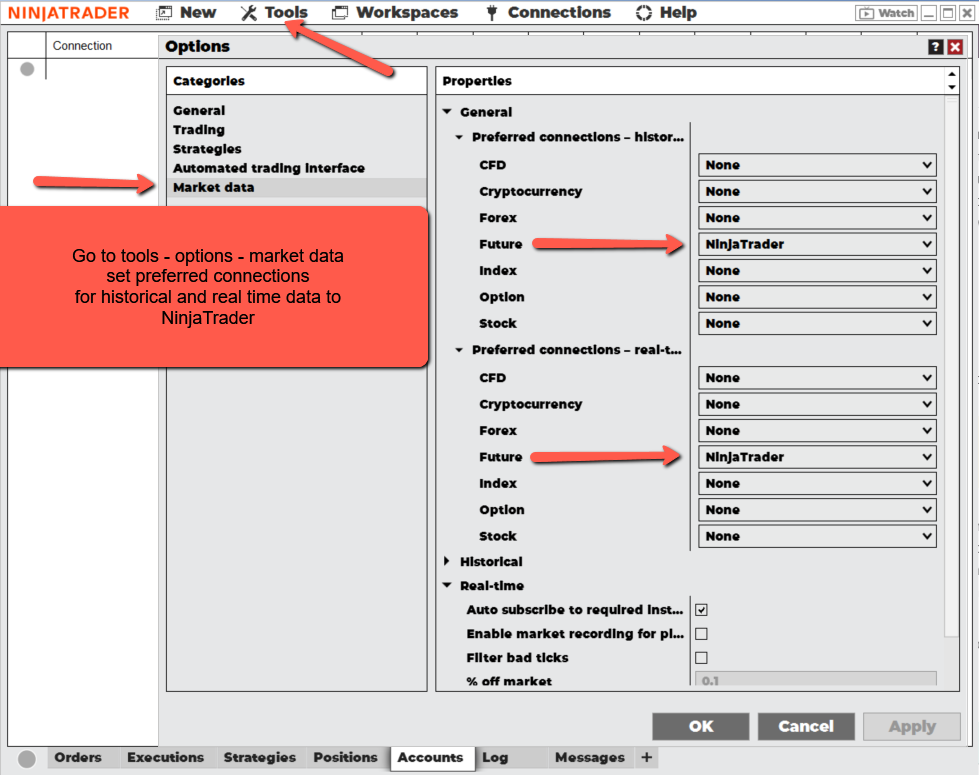Click the Watch video button

(887, 13)
